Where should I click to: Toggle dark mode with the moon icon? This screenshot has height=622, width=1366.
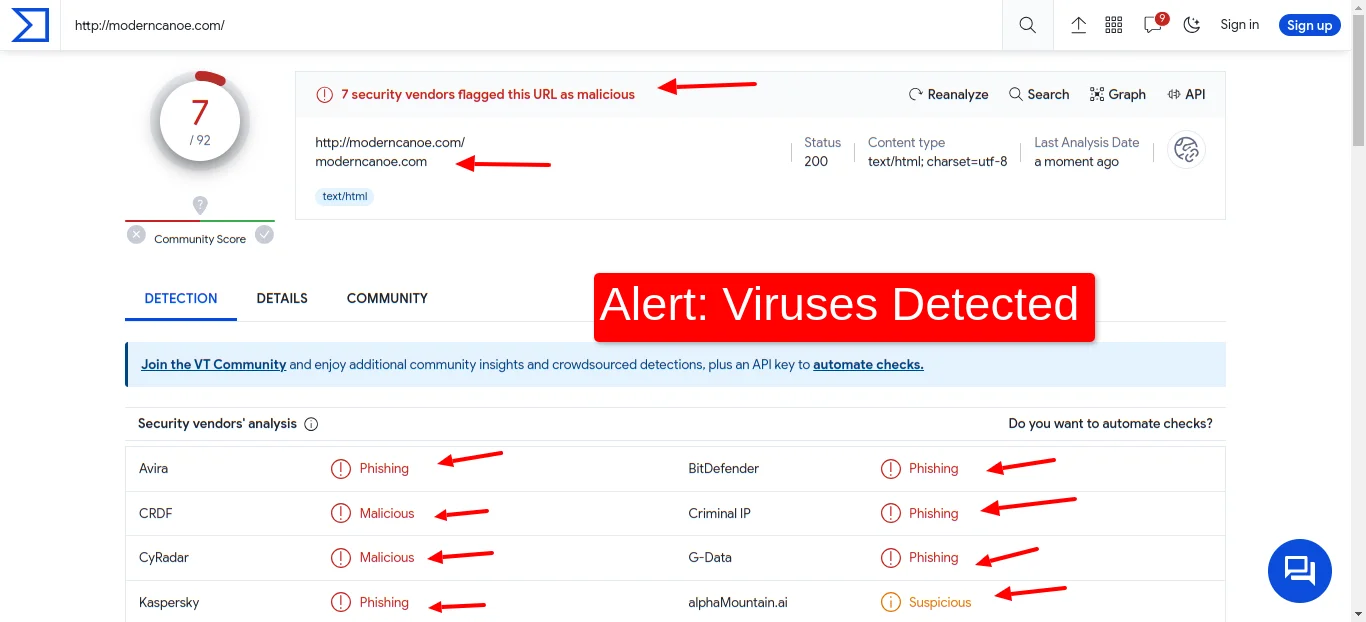pyautogui.click(x=1191, y=24)
